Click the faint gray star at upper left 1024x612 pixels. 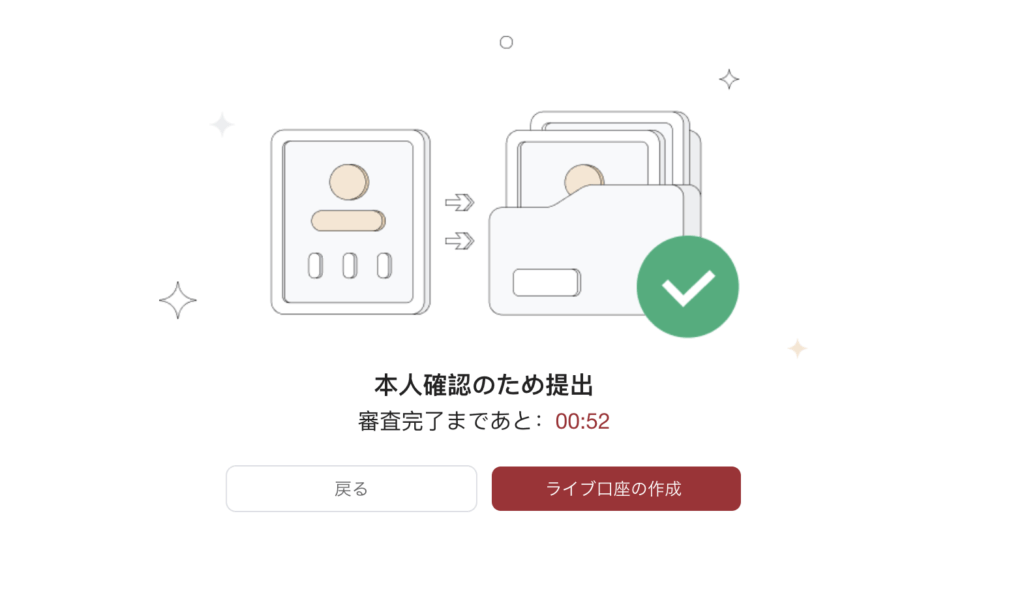pos(222,124)
